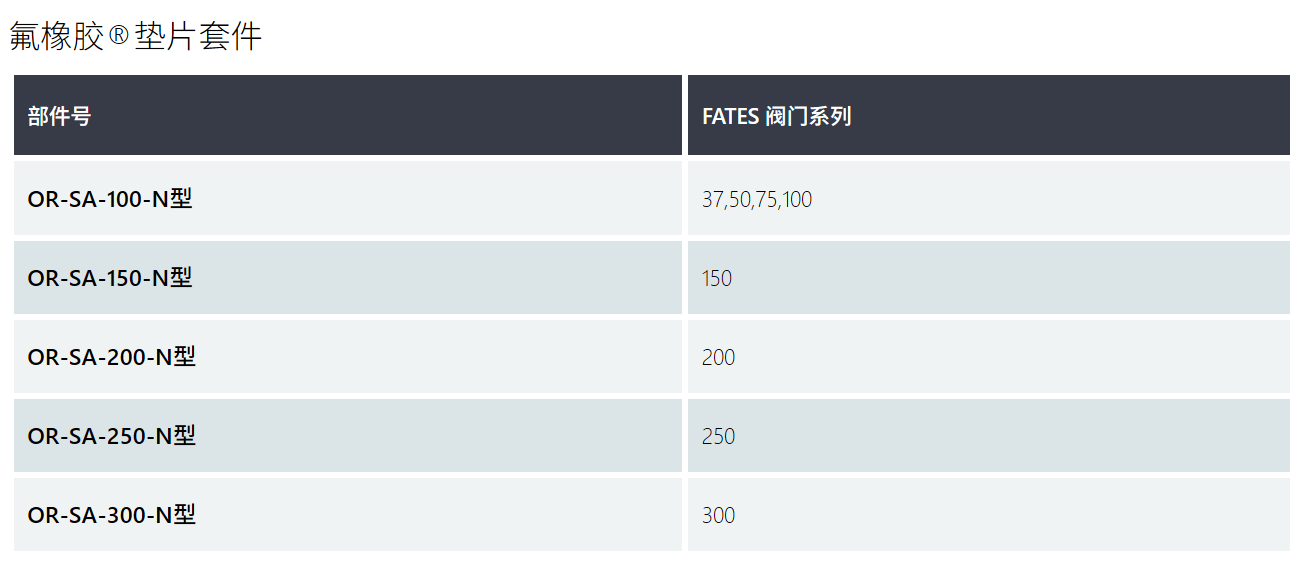Select valve series cell 37,50,75,100

(757, 199)
